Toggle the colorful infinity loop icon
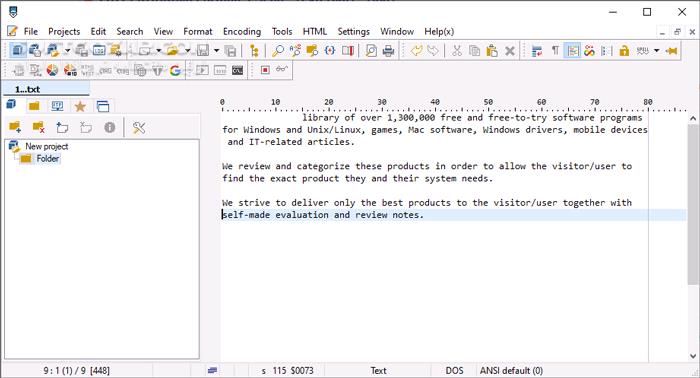This screenshot has width=700, height=378. 589,50
